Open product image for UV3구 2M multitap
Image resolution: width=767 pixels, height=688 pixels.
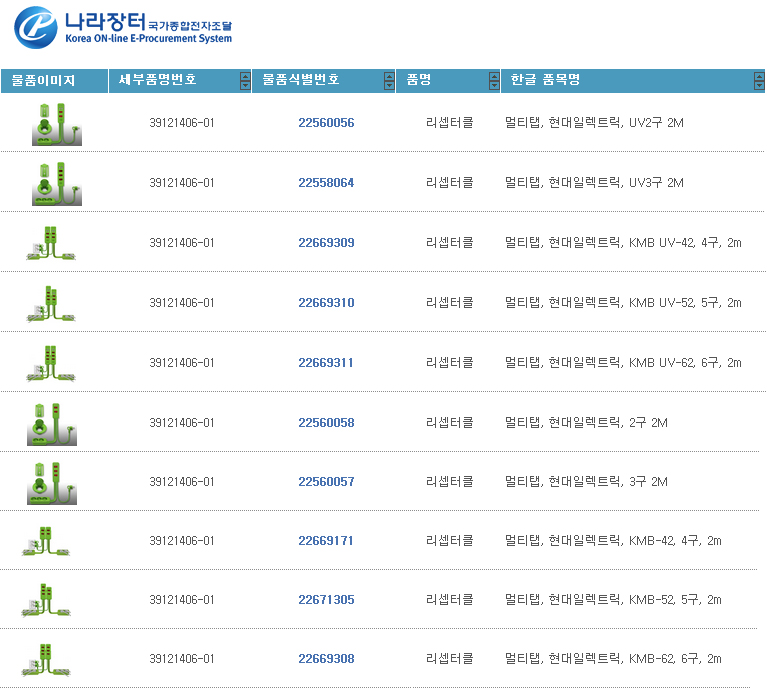coord(56,183)
